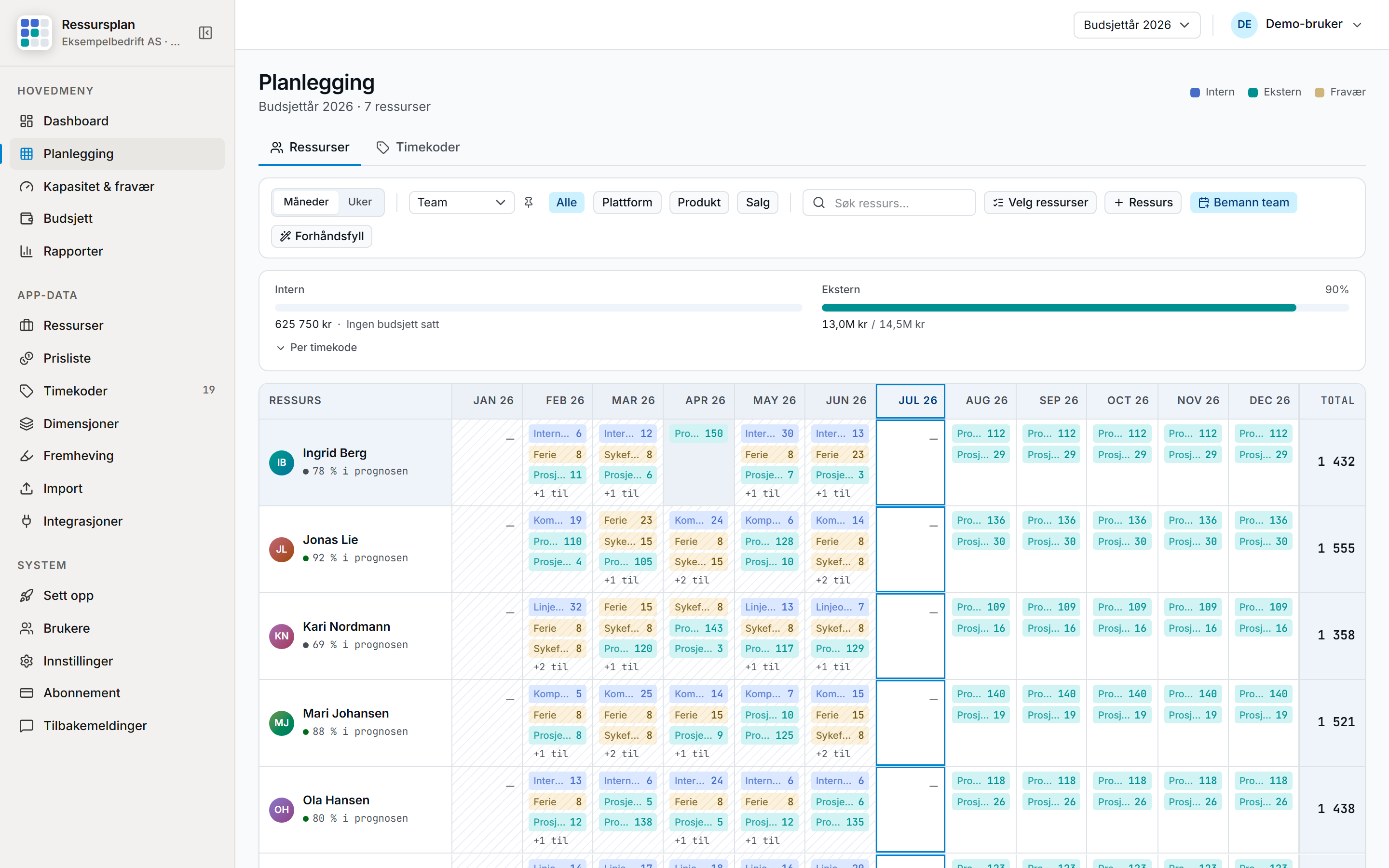The image size is (1389, 868).
Task: Click the Dimensjoner layers icon
Action: (x=27, y=424)
